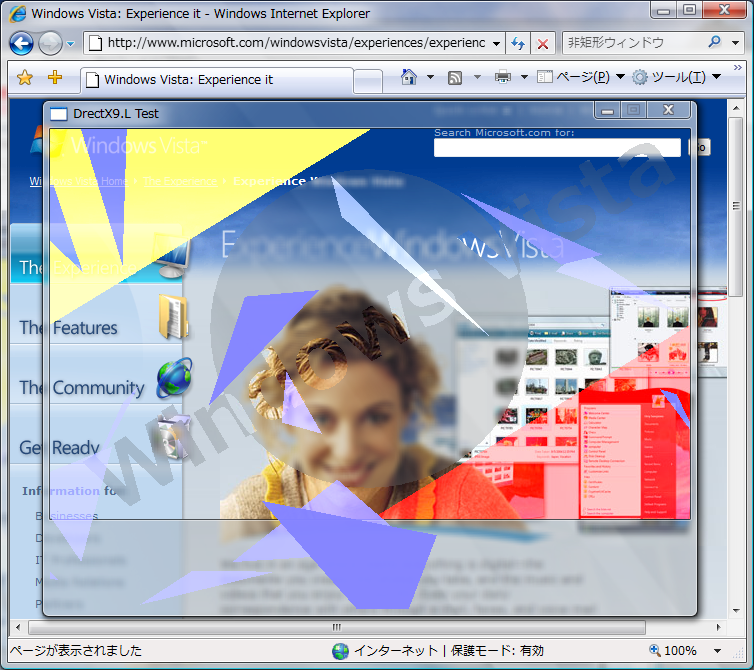Click the RSS feeds toolbar icon
This screenshot has height=670, width=754.
[x=455, y=78]
